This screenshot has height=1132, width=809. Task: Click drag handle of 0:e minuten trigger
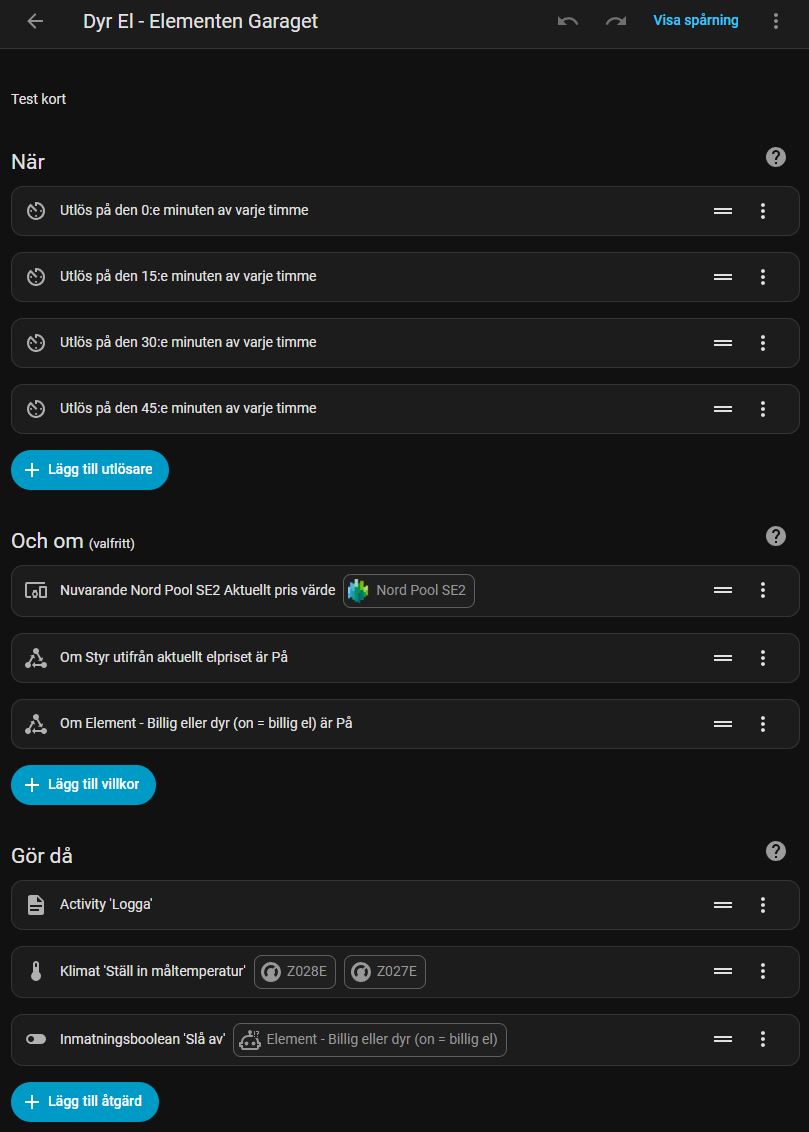(723, 211)
